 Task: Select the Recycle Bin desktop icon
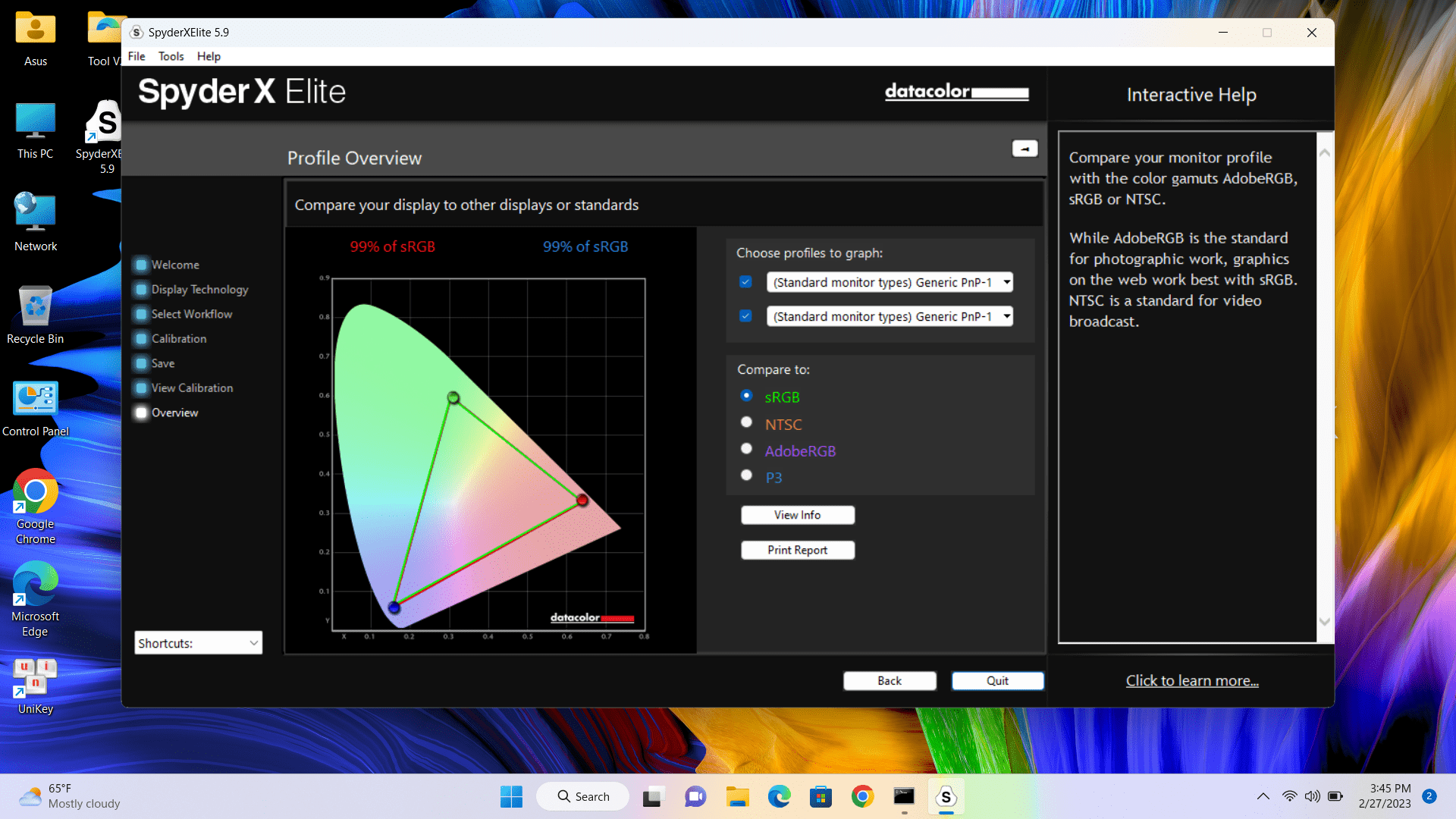35,315
